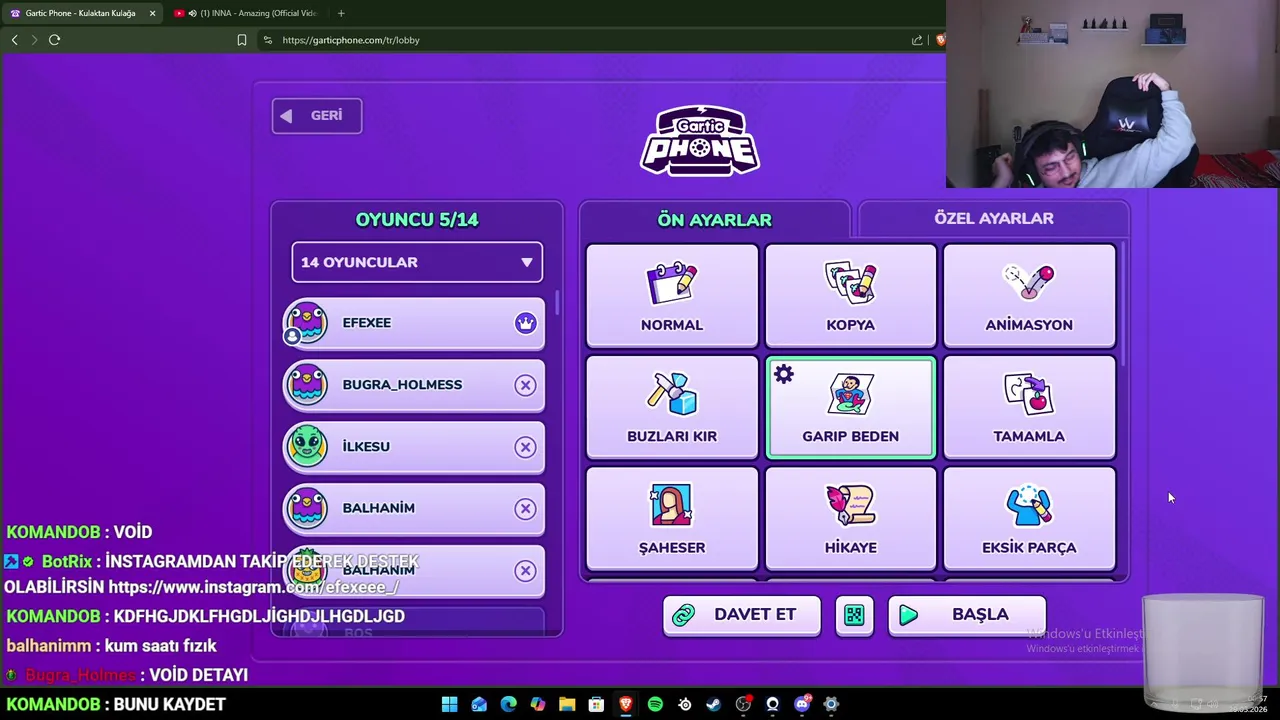Screen dimensions: 1280x720
Task: Click player name BUGRA_HOLMESS
Action: (x=402, y=385)
